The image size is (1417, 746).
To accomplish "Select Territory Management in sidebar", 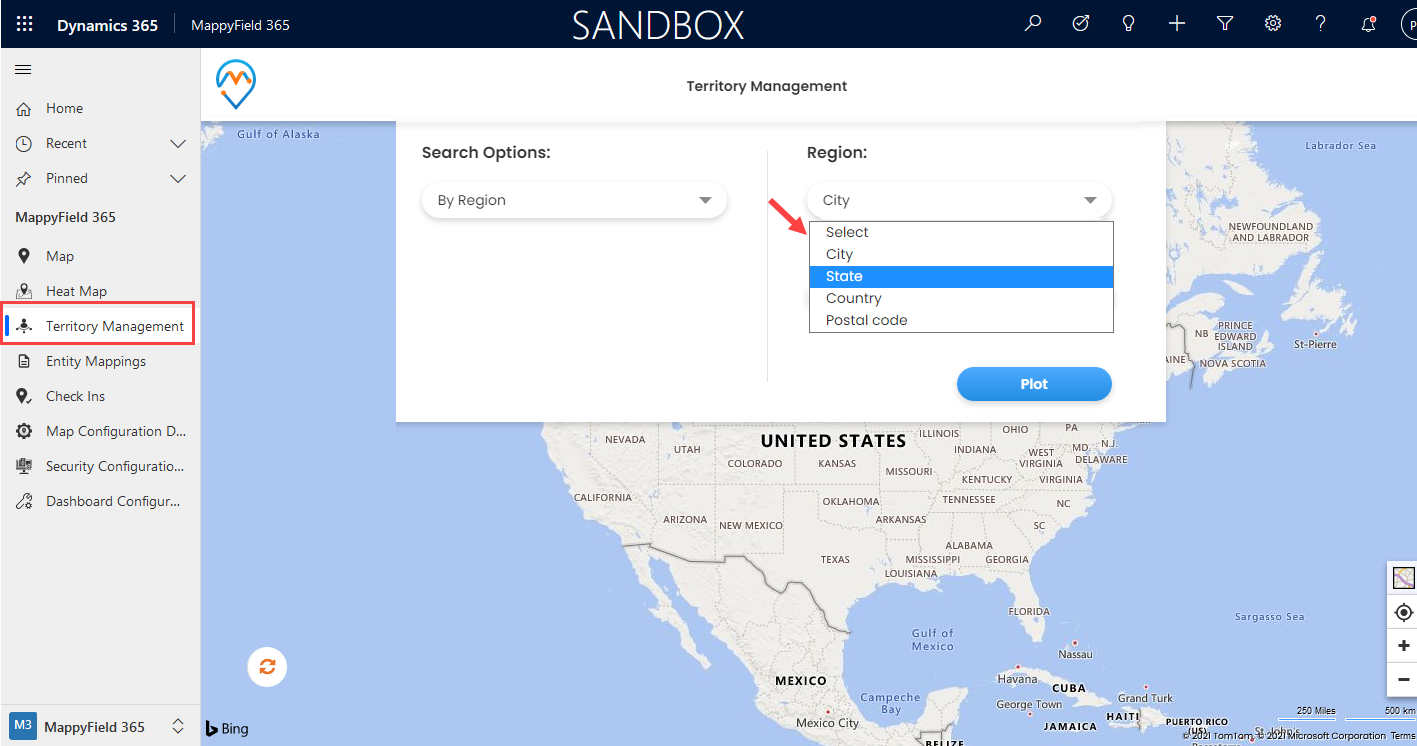I will click(x=100, y=326).
